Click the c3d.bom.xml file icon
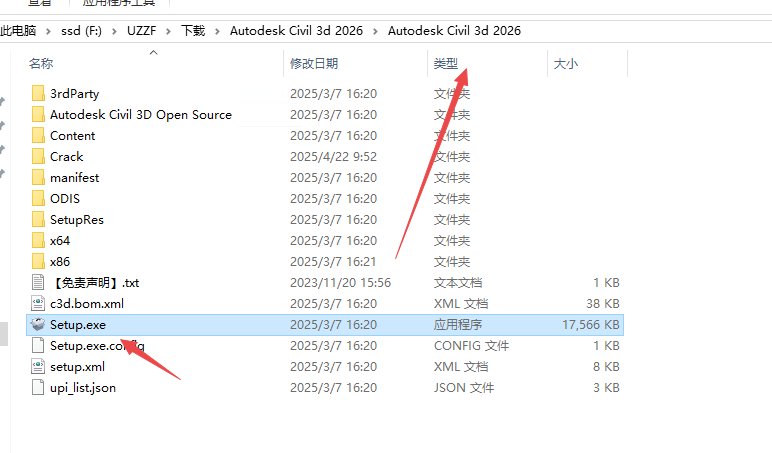The height and width of the screenshot is (453, 772). pos(38,304)
